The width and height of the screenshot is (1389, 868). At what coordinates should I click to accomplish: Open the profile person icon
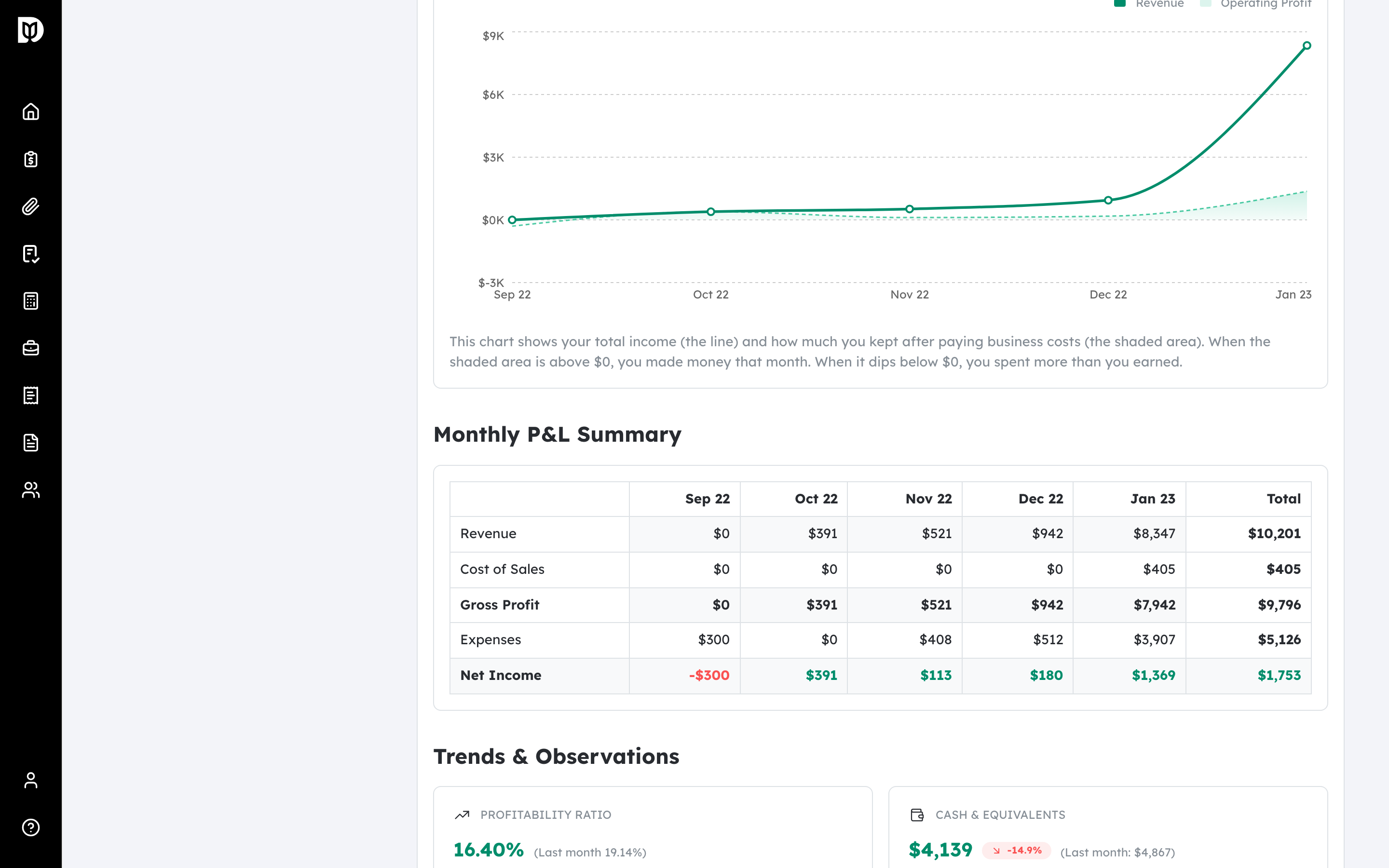coord(30,780)
